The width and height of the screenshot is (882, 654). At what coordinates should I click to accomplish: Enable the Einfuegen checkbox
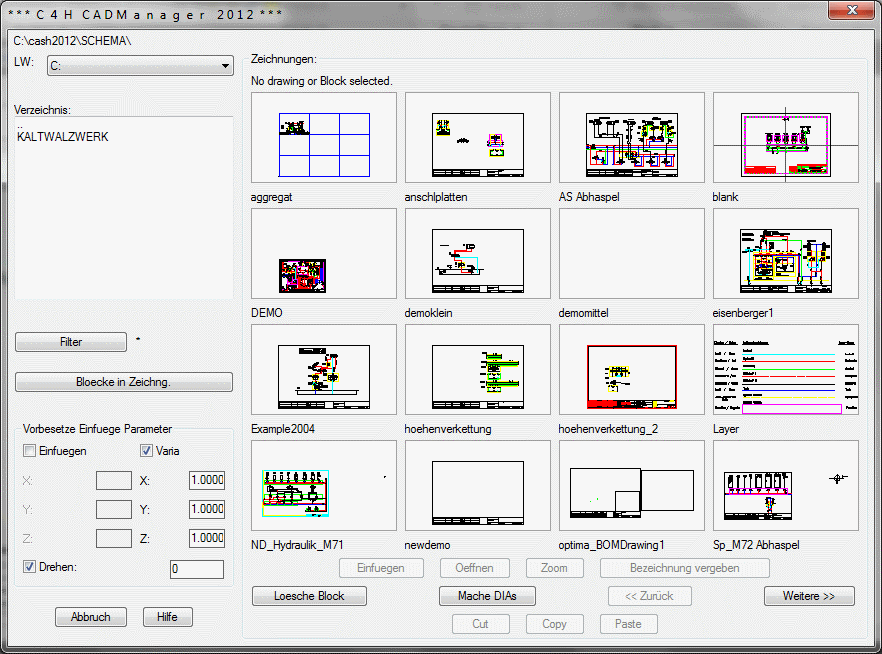[x=29, y=451]
